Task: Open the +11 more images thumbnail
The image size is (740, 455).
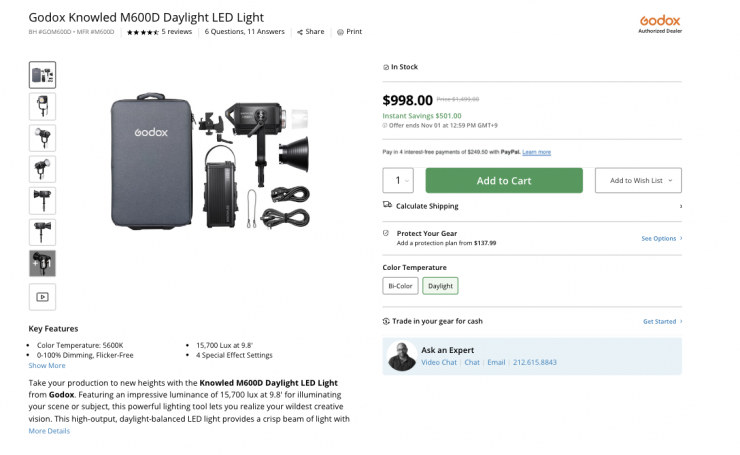Action: click(42, 263)
